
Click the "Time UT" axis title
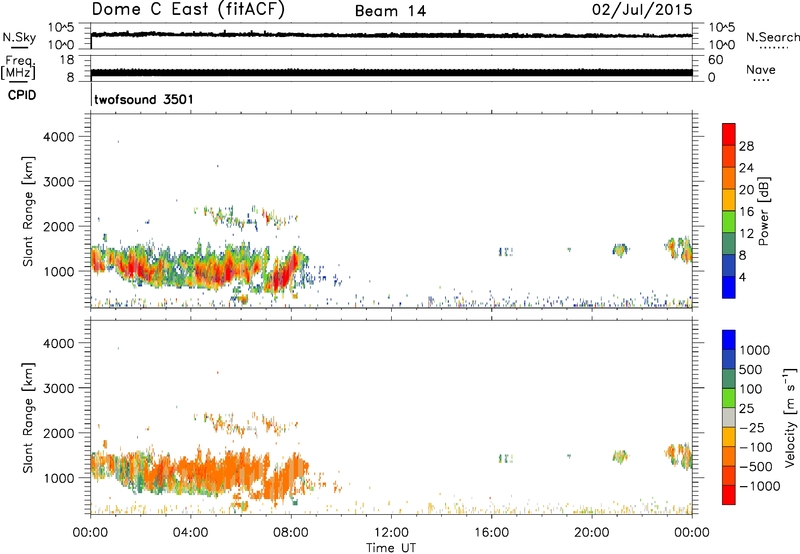click(391, 548)
